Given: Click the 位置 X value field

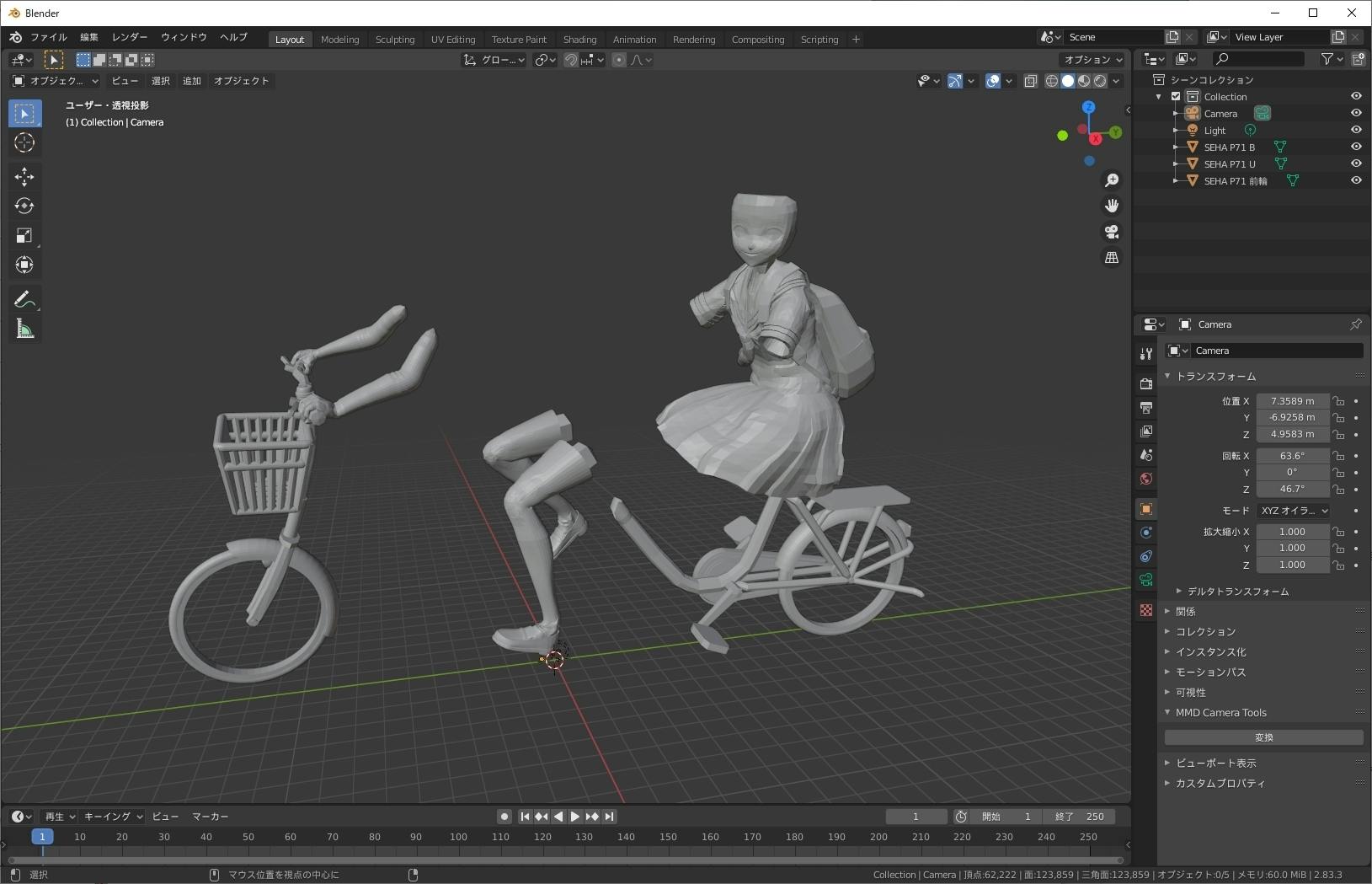Looking at the screenshot, I should click(1293, 401).
